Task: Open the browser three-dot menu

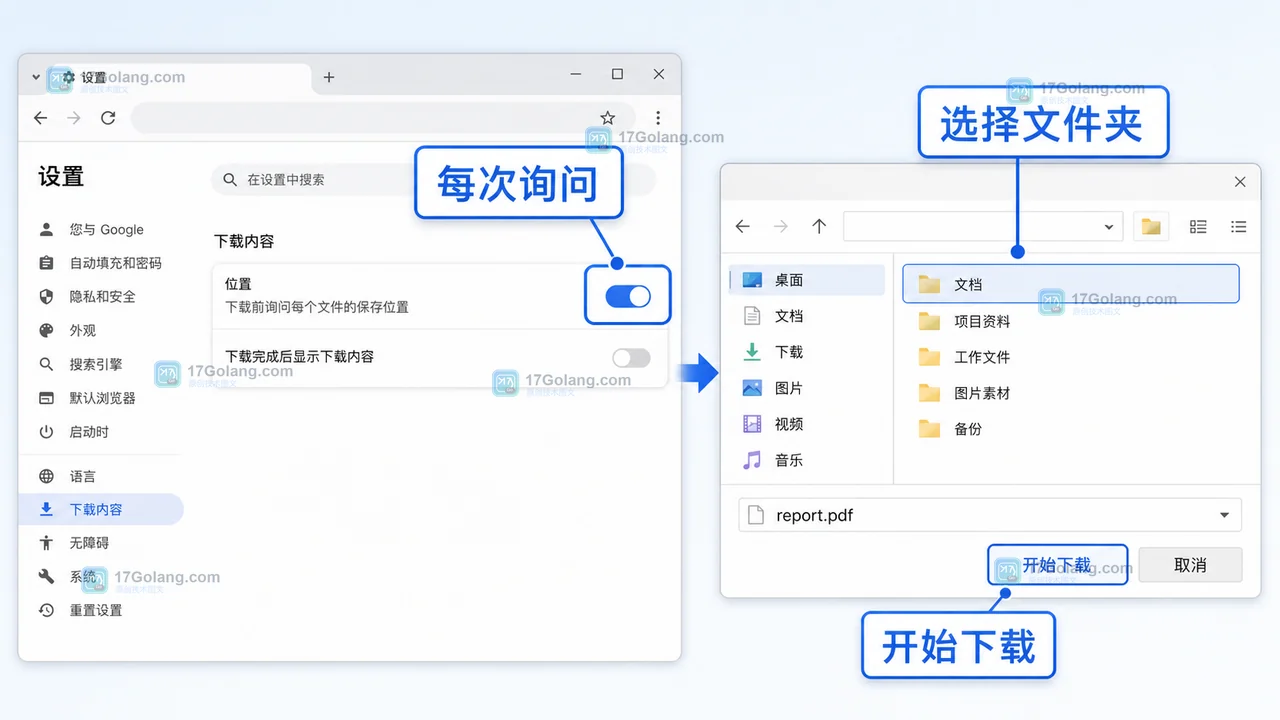Action: [658, 118]
